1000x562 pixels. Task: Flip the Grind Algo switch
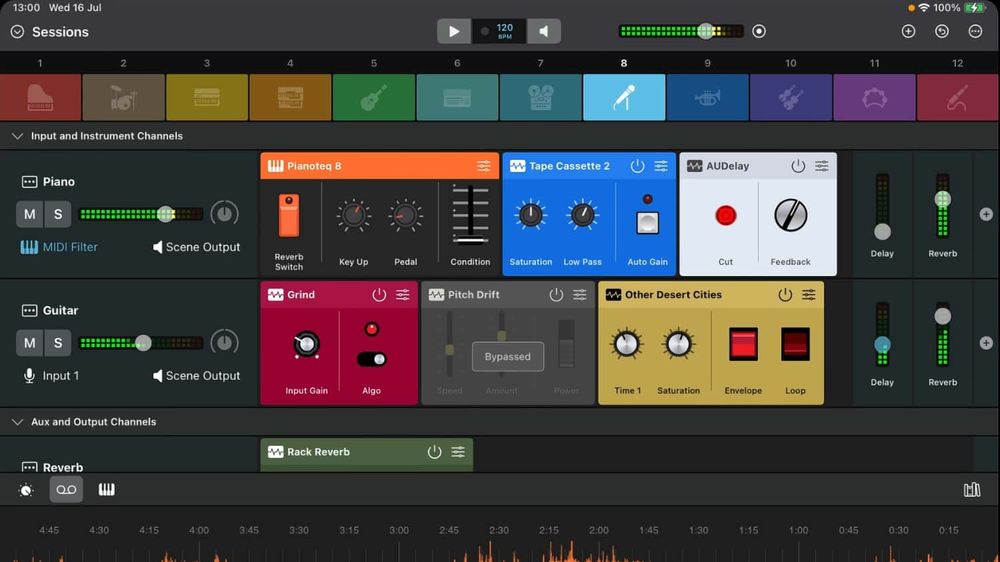coord(371,359)
